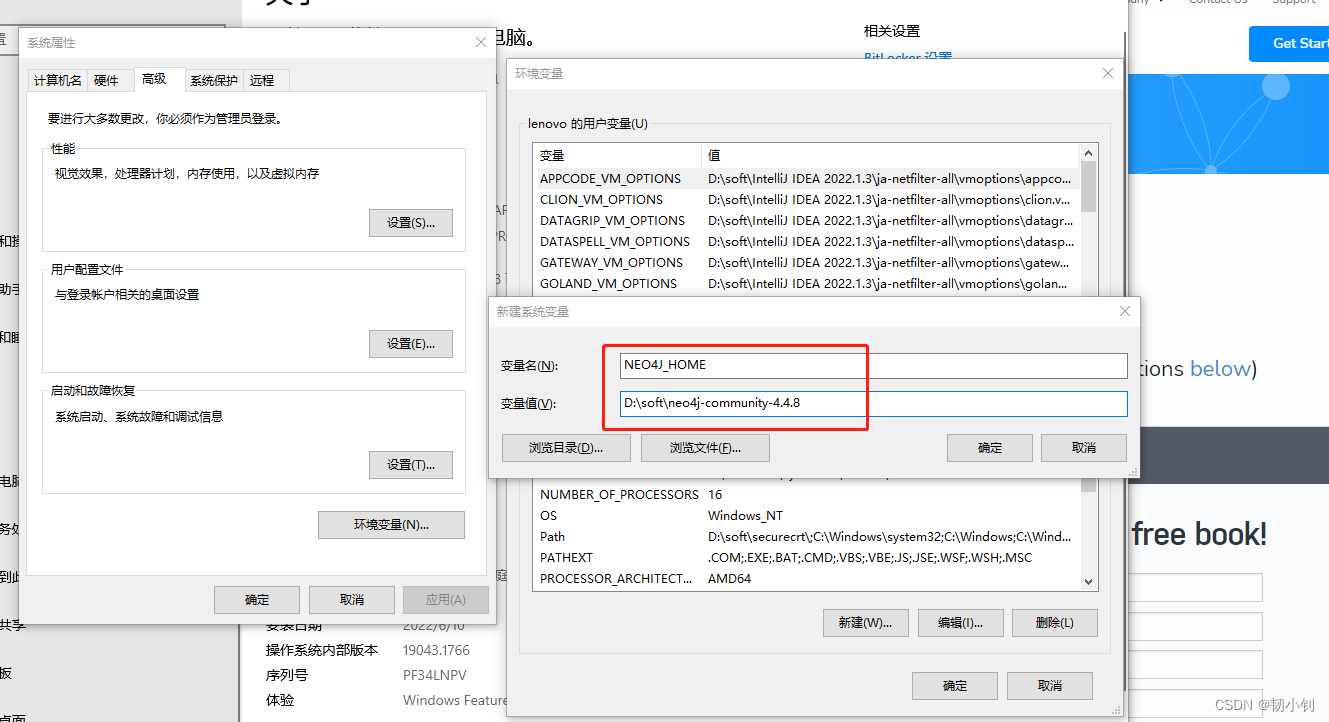This screenshot has height=722, width=1329.
Task: Click 用户配置文件 section's 设置(E) button
Action: pos(411,343)
